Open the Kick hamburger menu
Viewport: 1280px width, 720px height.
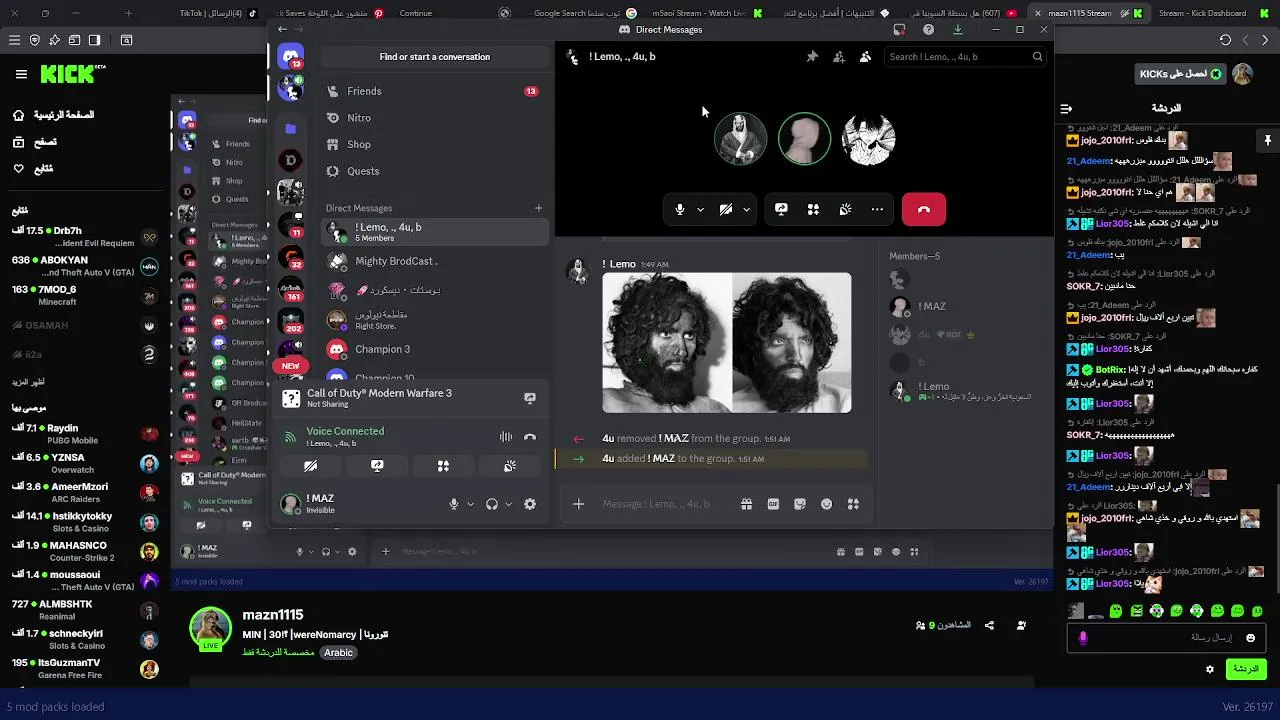(21, 74)
